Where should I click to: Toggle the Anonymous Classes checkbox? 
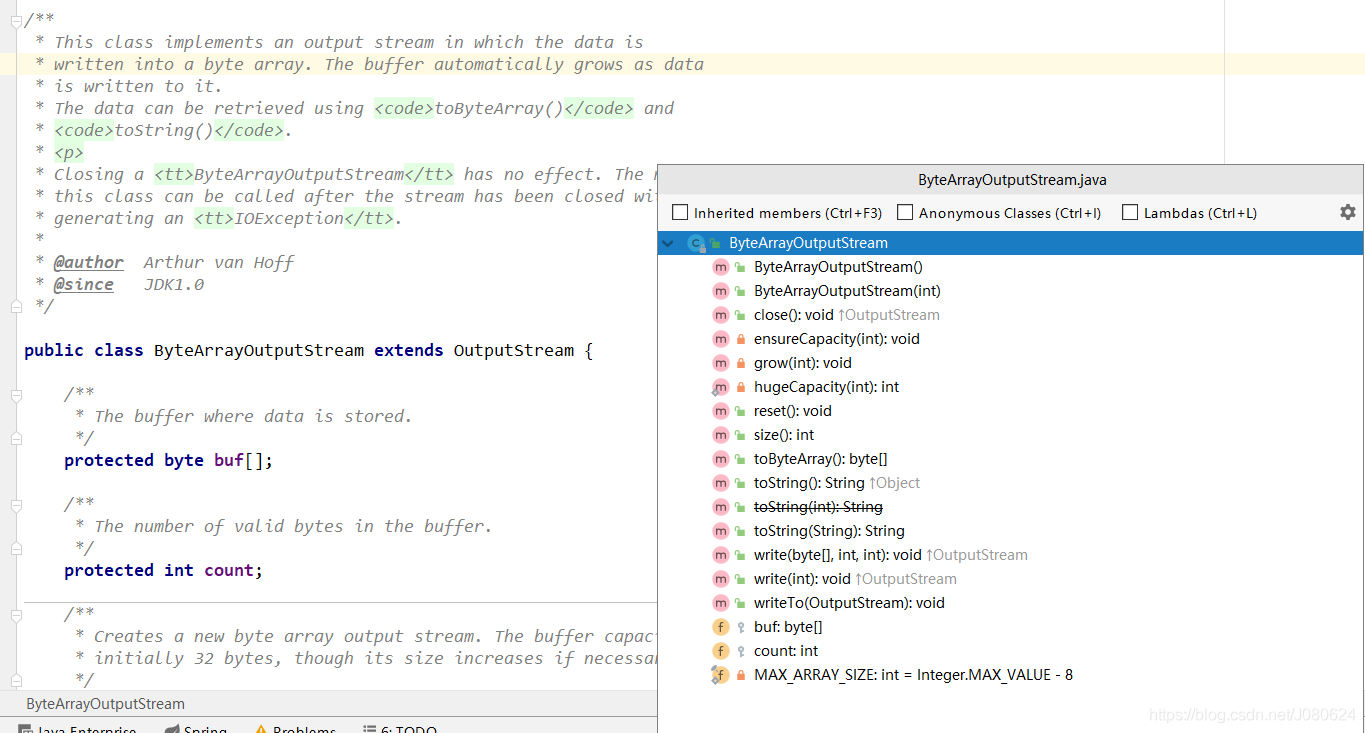tap(905, 212)
